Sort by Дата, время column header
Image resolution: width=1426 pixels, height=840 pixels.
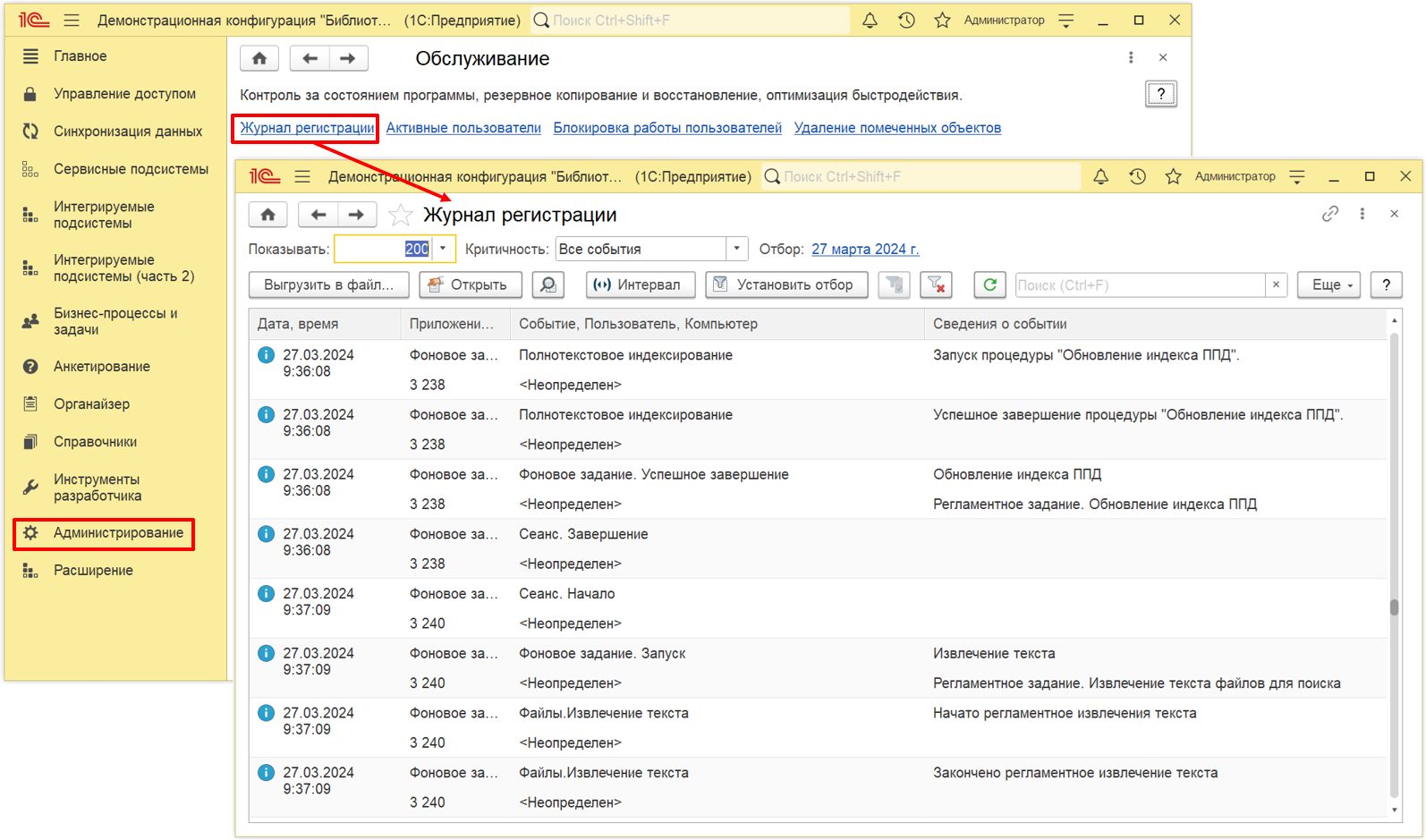tap(325, 324)
